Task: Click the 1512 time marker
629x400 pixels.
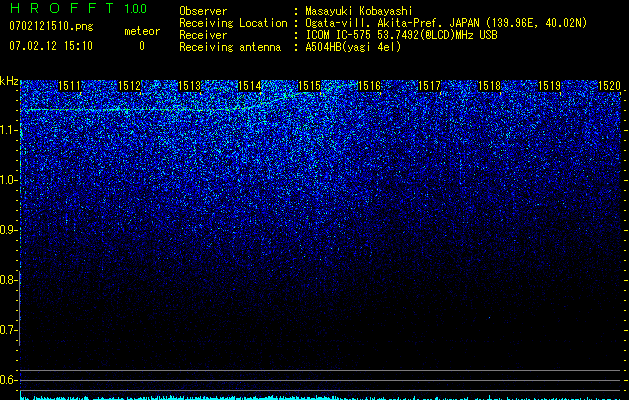Action: pyautogui.click(x=130, y=86)
